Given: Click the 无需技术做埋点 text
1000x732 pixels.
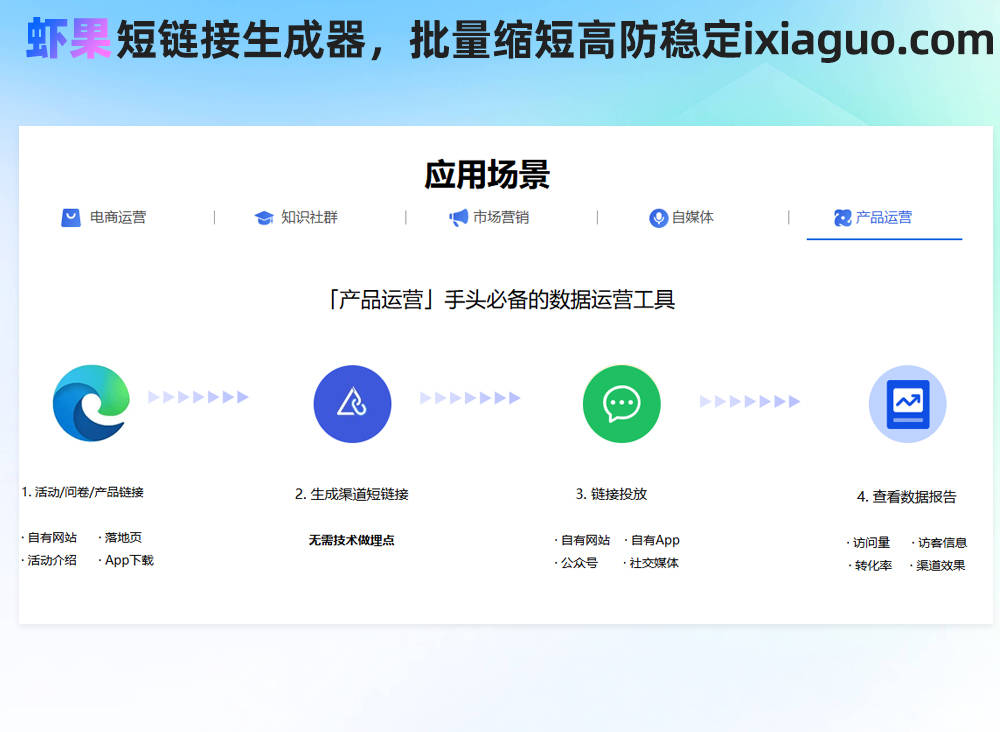Looking at the screenshot, I should [x=351, y=540].
